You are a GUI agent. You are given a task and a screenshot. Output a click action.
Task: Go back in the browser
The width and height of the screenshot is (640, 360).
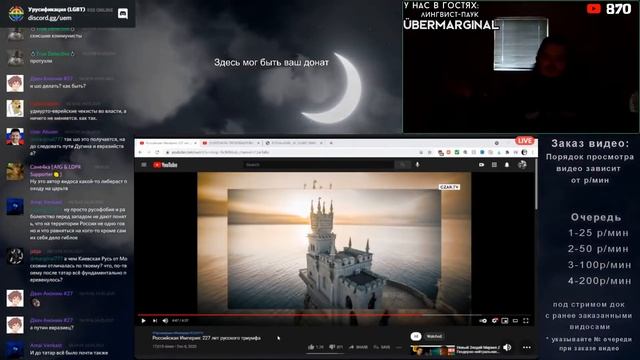140,152
